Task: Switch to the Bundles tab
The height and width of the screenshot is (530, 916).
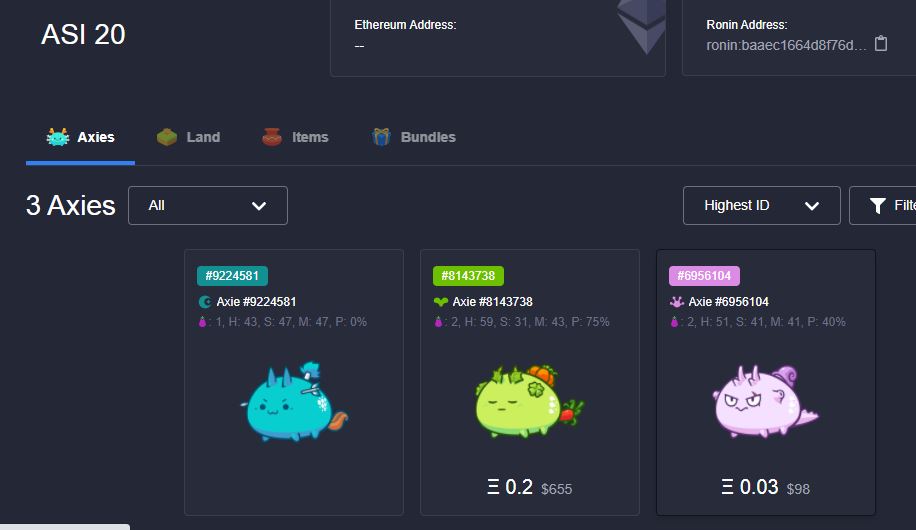Action: click(x=414, y=137)
